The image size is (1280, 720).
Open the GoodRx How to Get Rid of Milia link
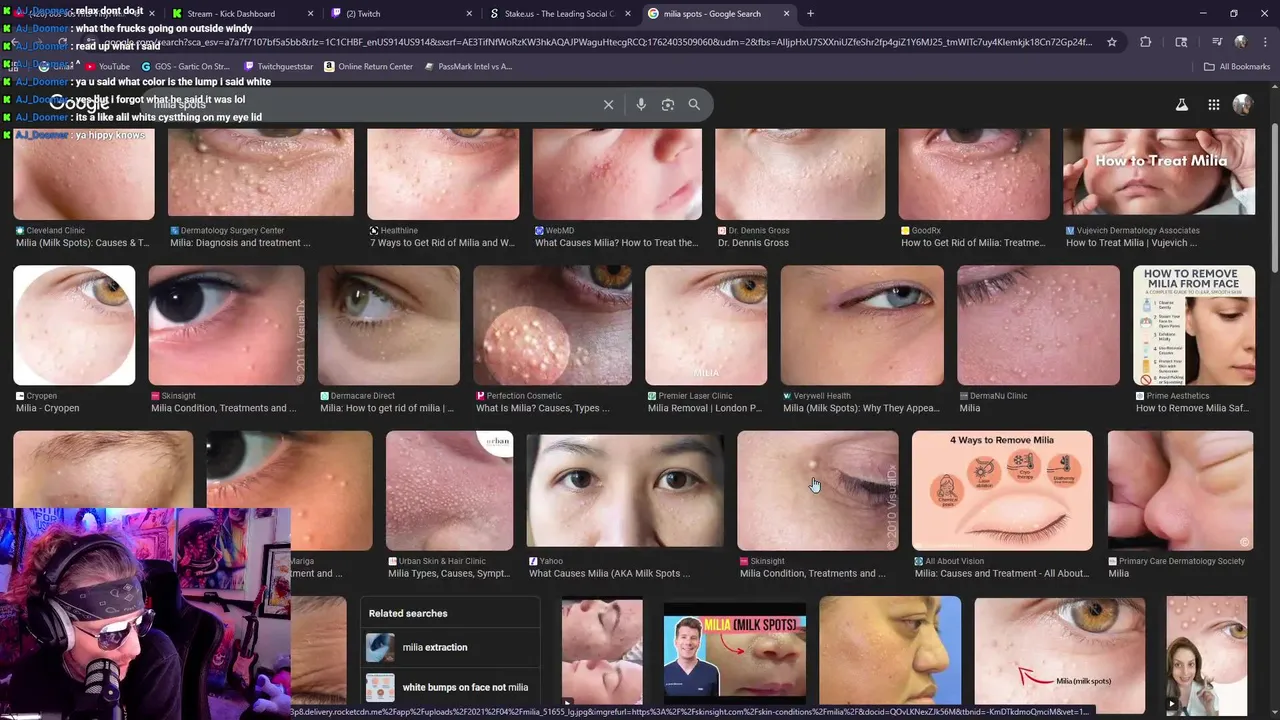[972, 243]
